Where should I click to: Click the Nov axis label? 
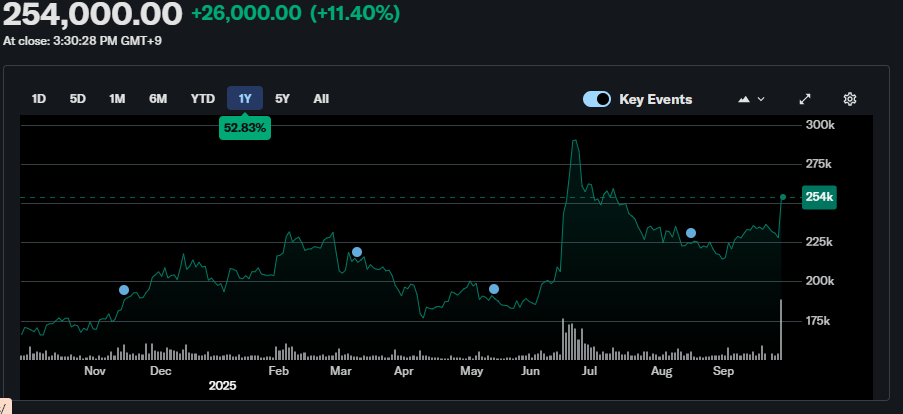tap(95, 371)
